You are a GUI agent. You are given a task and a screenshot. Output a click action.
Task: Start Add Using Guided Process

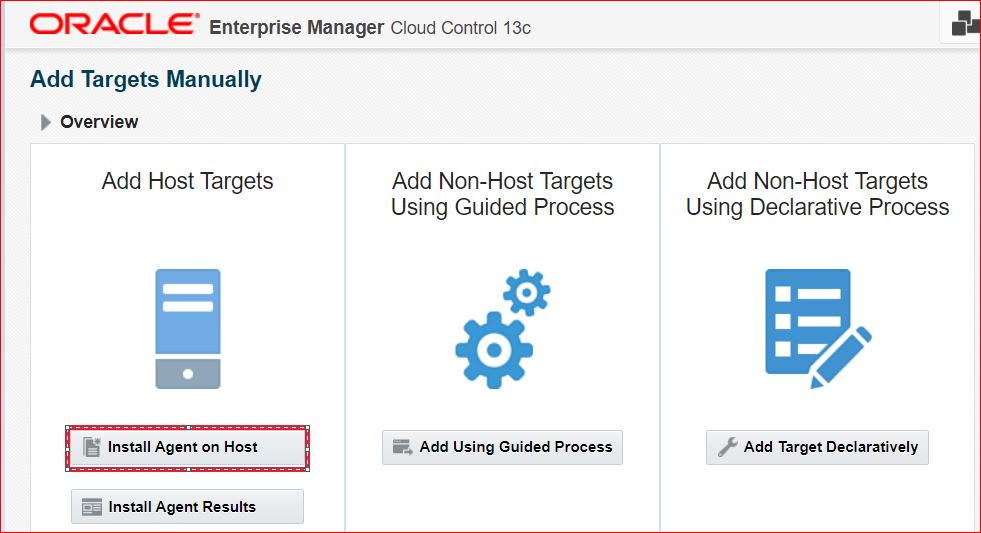502,447
